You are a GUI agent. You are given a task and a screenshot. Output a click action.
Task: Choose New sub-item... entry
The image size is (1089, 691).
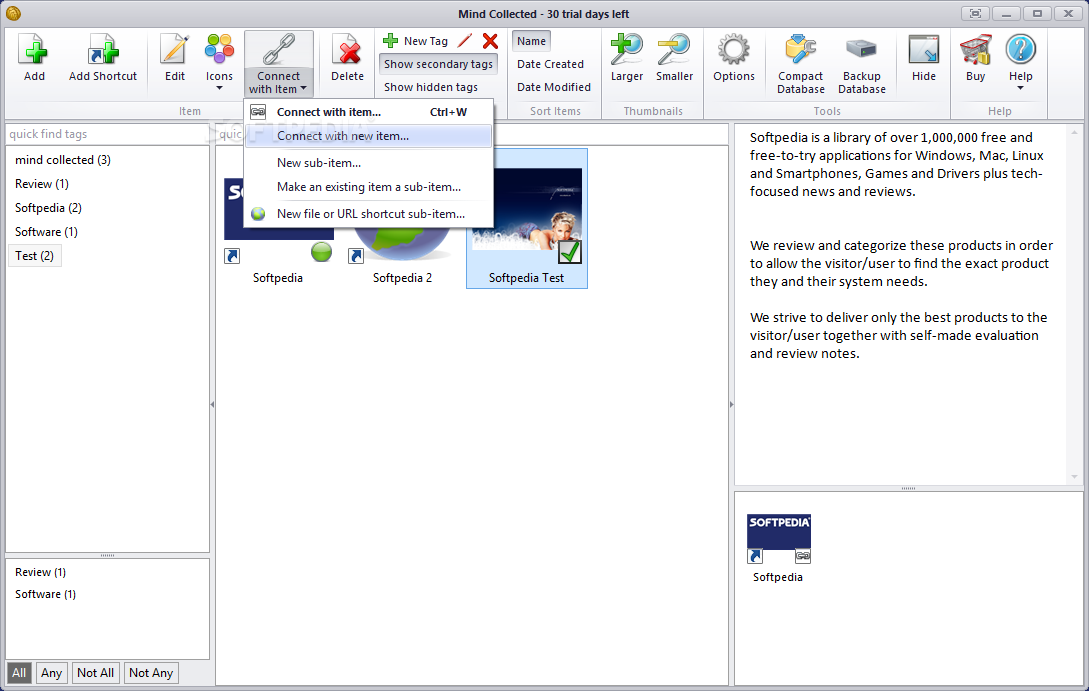pyautogui.click(x=369, y=163)
